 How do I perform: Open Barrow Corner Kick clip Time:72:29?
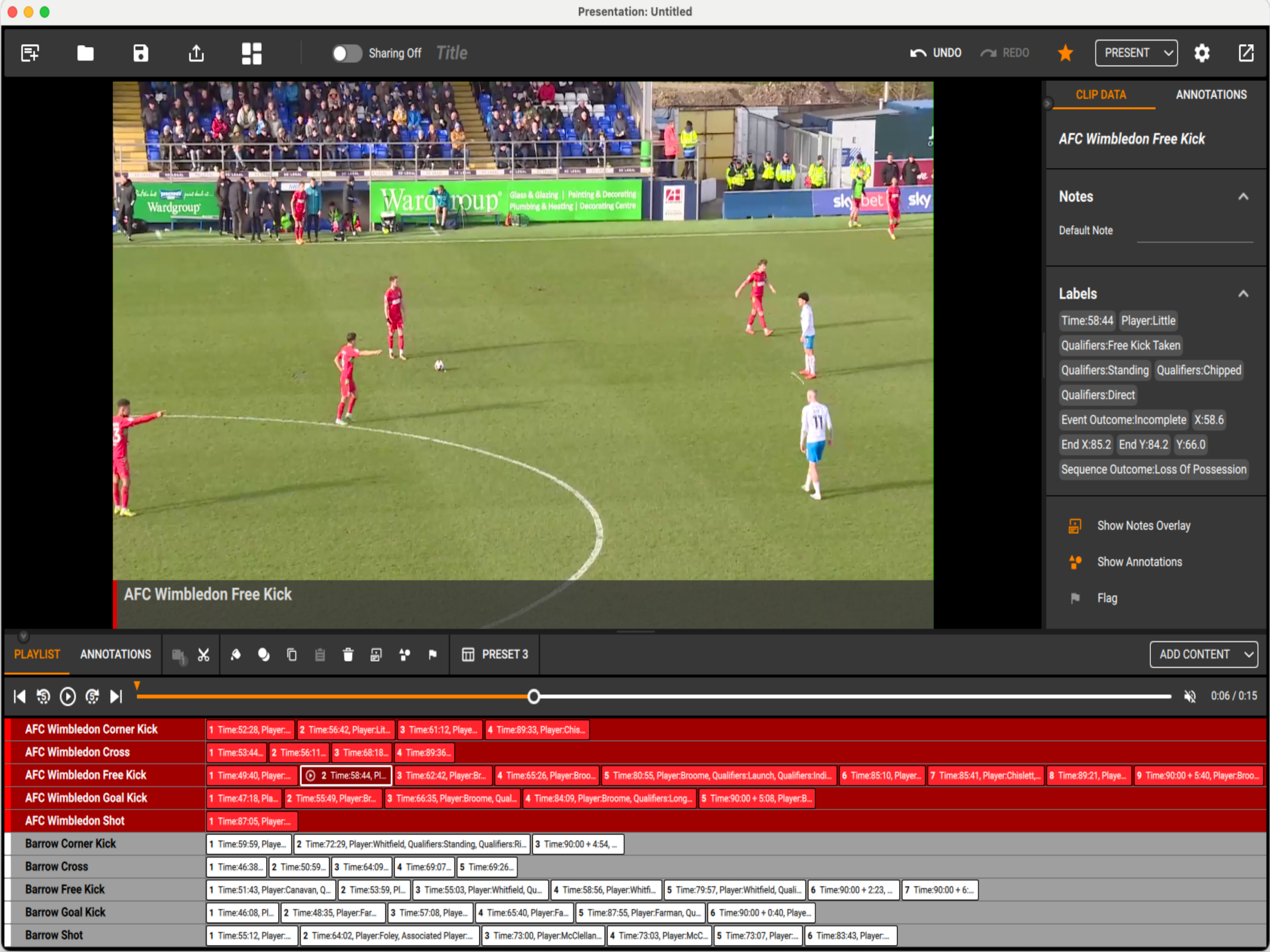pos(412,845)
